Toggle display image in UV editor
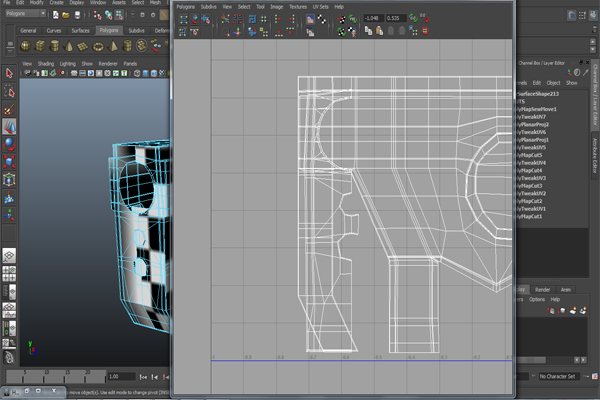Viewport: 600px width, 400px height. click(310, 19)
